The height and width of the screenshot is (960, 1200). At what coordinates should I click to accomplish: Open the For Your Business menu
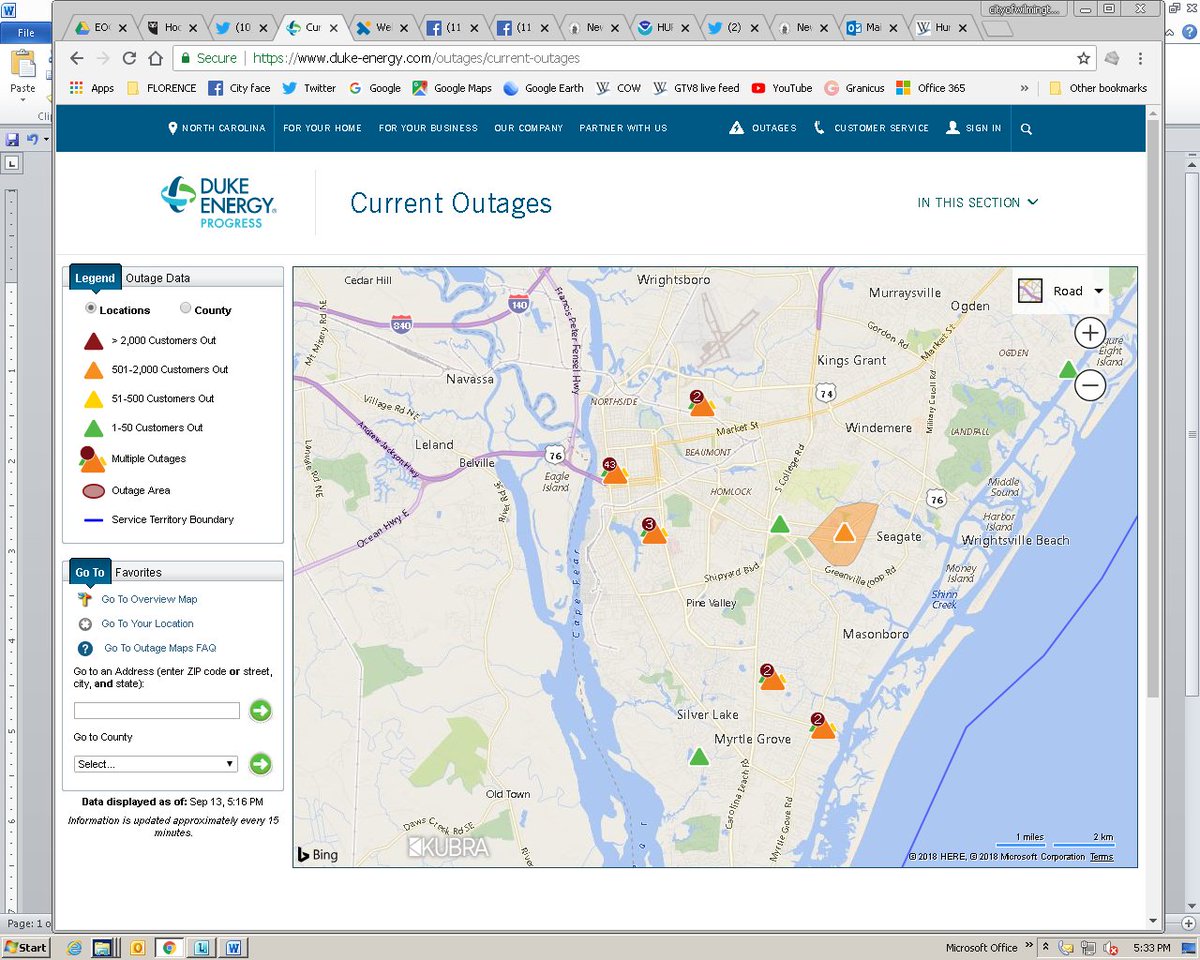pos(428,128)
